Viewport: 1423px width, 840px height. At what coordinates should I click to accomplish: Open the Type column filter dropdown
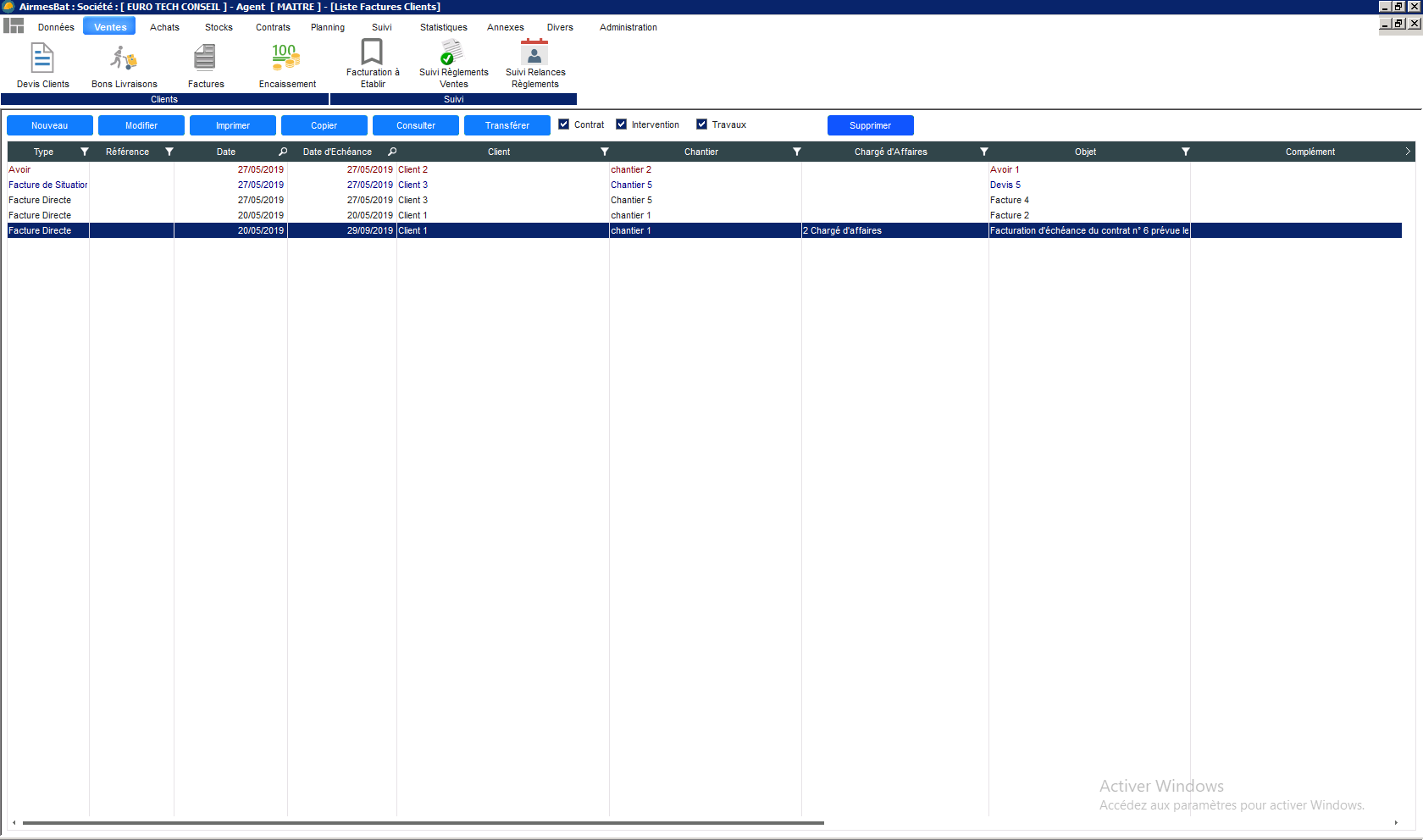click(x=85, y=152)
